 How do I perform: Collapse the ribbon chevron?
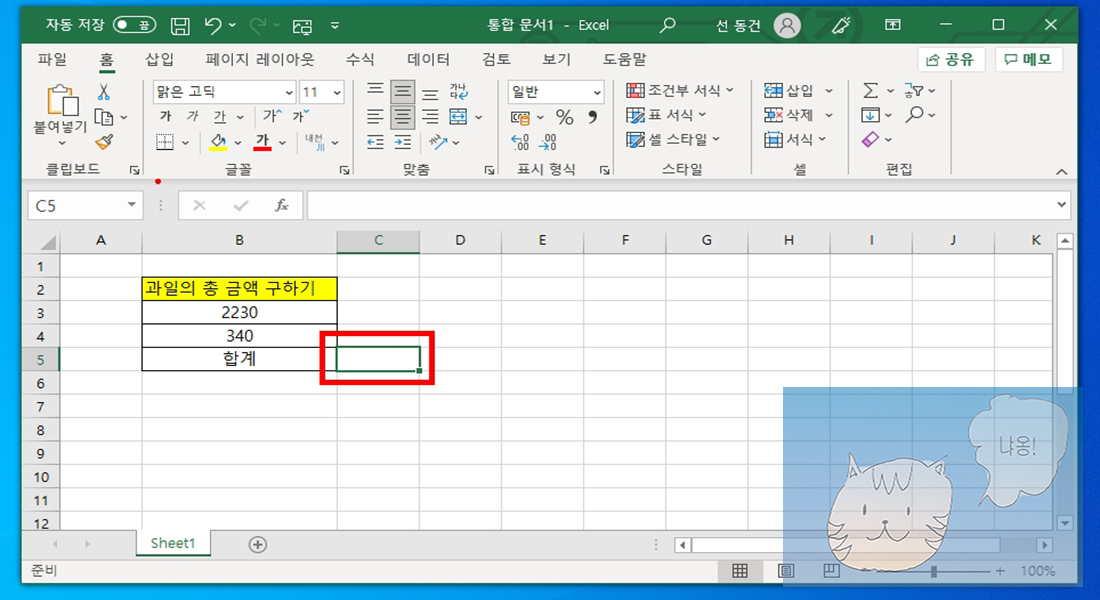[1061, 172]
